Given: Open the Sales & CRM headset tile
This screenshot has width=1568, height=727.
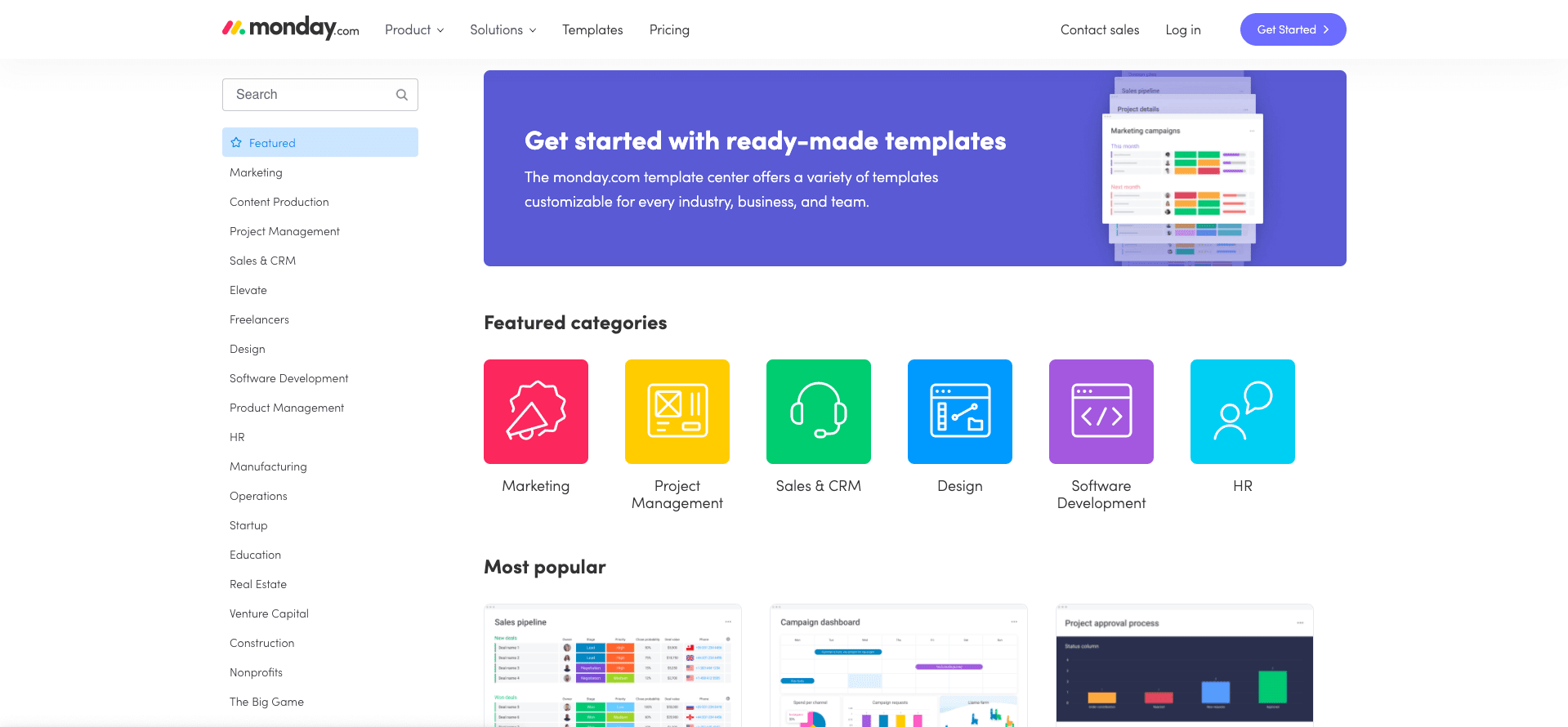Looking at the screenshot, I should pos(819,412).
